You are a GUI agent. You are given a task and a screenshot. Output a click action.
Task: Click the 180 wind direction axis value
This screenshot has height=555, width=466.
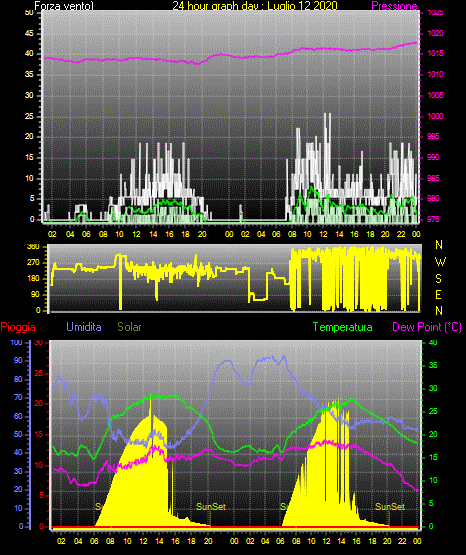point(33,279)
